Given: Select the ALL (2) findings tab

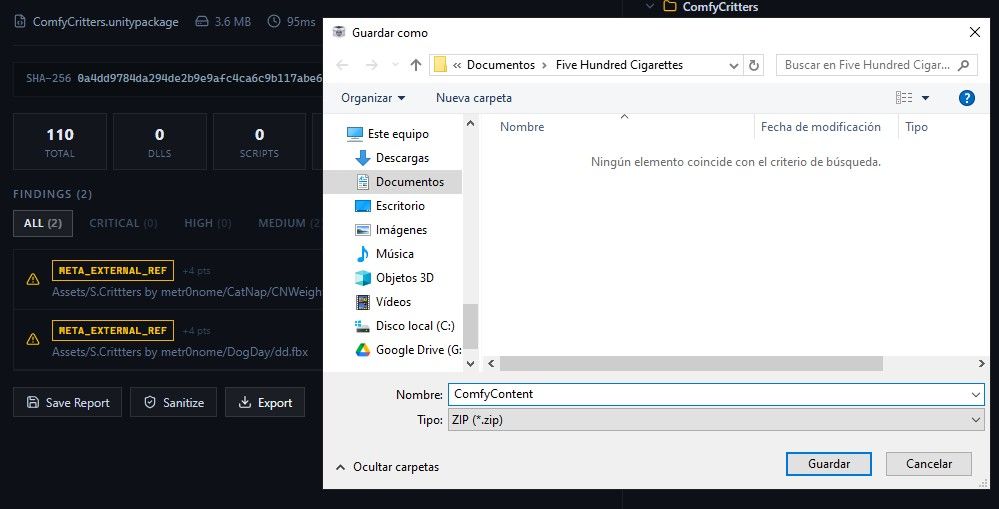Looking at the screenshot, I should click(43, 224).
